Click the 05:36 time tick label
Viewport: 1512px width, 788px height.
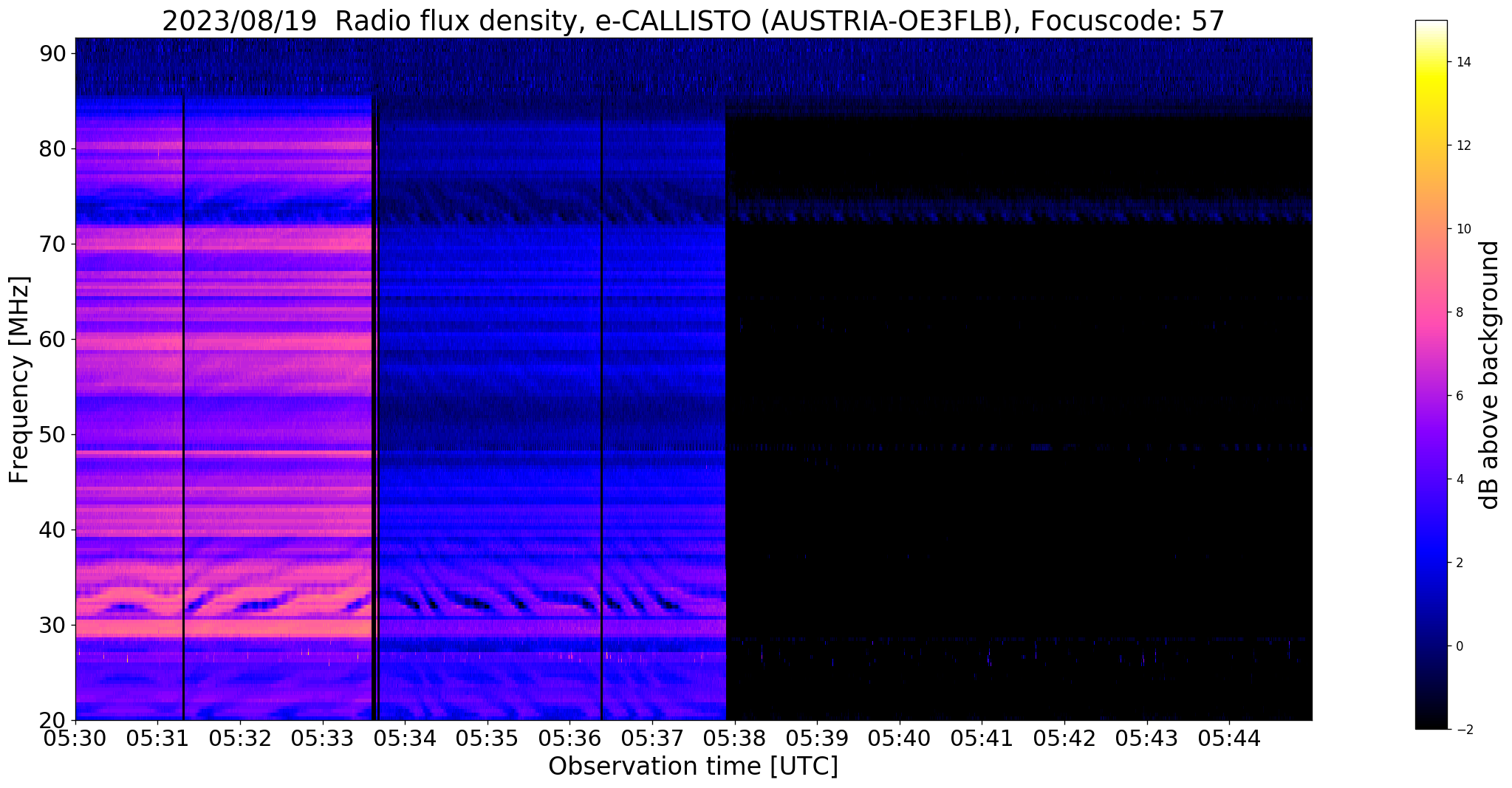tap(569, 739)
